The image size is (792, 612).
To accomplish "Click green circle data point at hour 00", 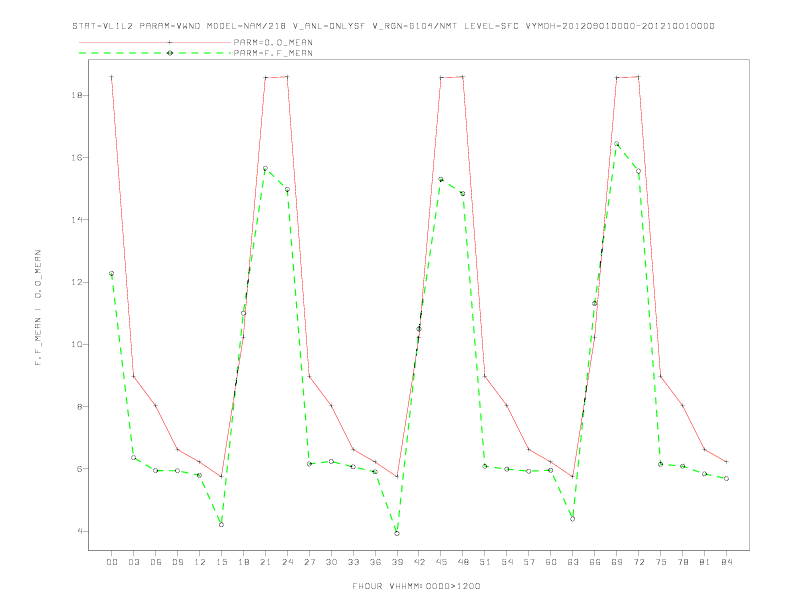I will click(112, 273).
